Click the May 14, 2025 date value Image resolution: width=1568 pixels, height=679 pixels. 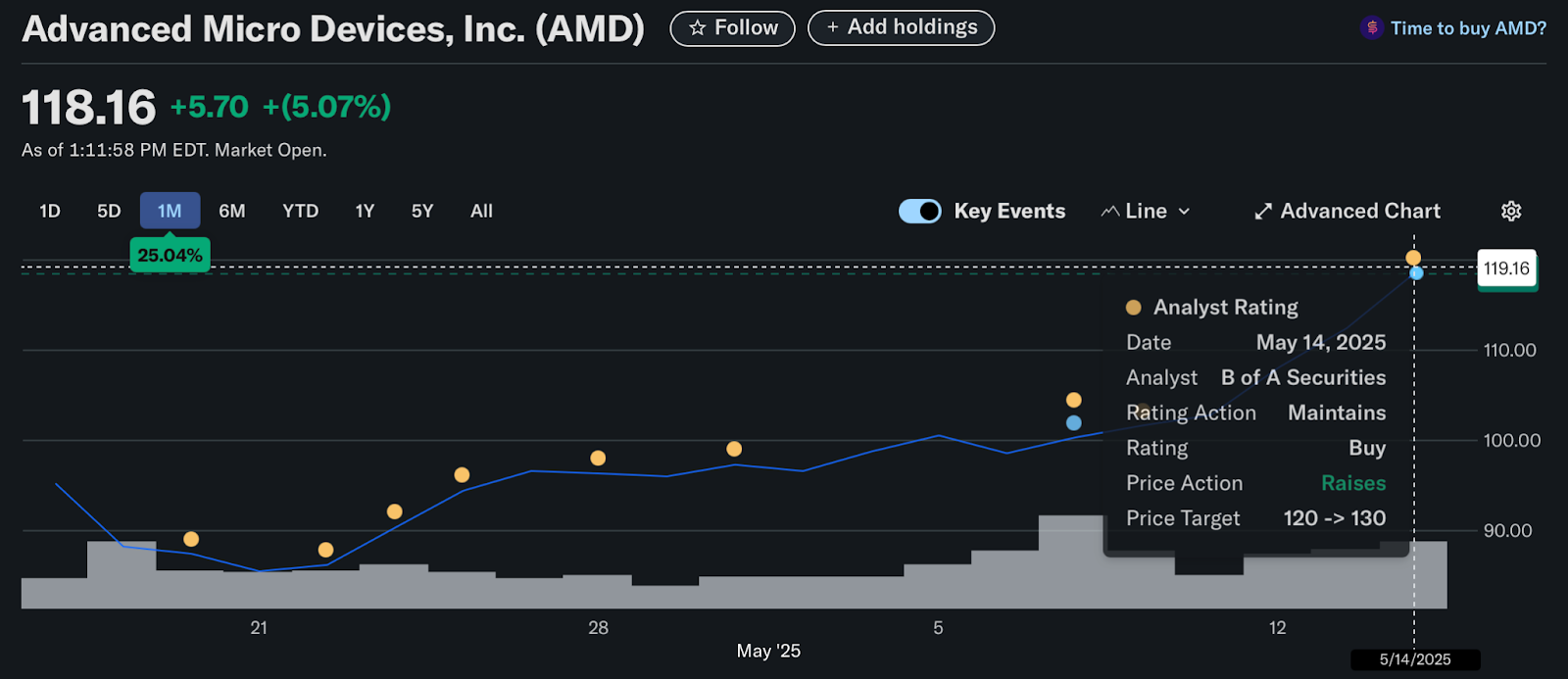tap(1321, 342)
